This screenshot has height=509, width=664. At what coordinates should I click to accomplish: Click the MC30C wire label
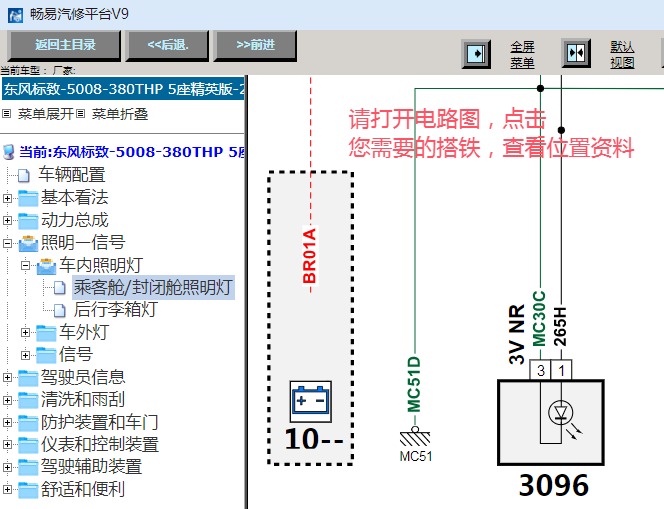click(539, 318)
